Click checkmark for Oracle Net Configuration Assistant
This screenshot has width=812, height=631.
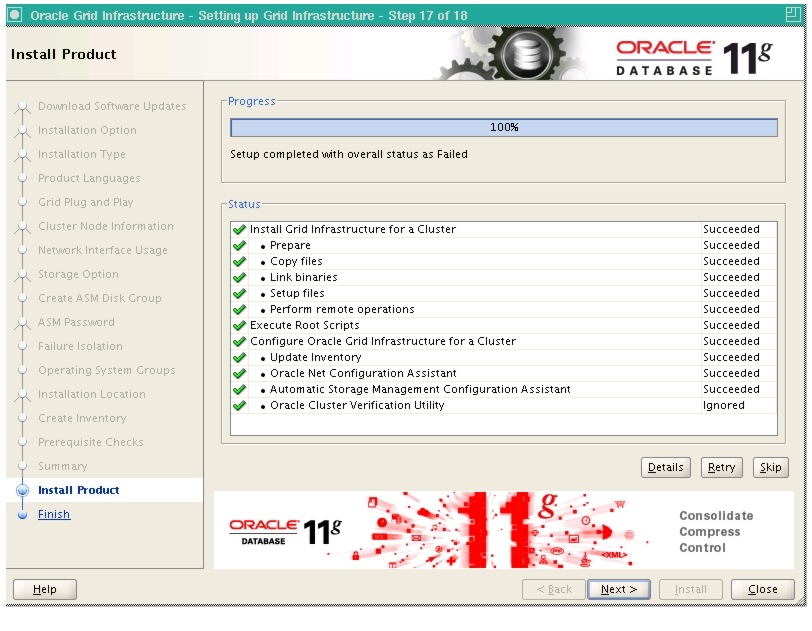click(x=239, y=374)
